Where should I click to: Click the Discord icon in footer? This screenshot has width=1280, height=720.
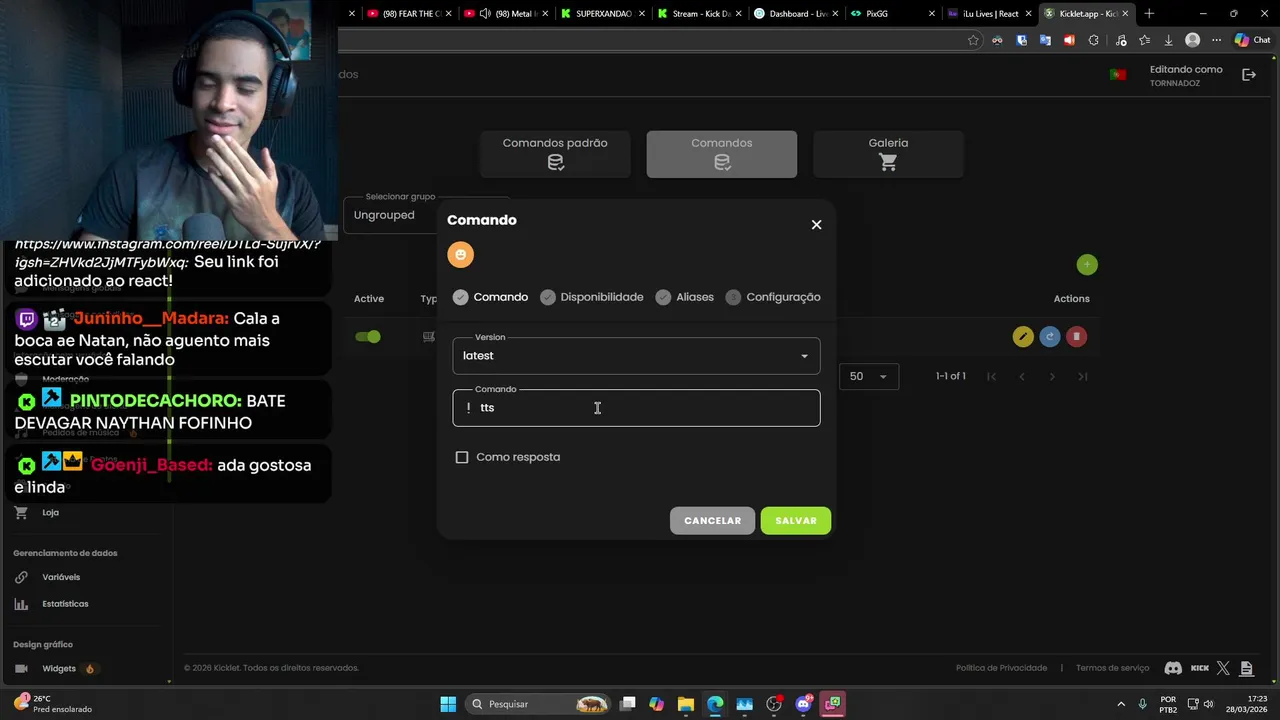click(x=1173, y=668)
